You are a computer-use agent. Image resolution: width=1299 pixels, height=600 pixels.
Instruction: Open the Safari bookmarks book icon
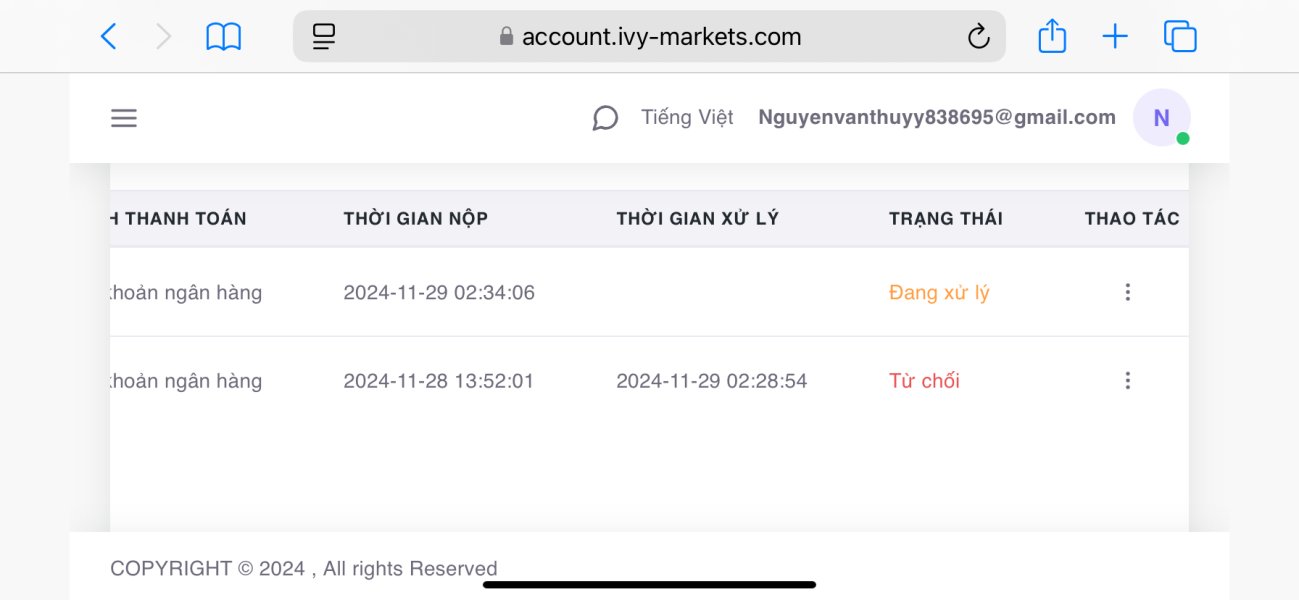(x=224, y=38)
